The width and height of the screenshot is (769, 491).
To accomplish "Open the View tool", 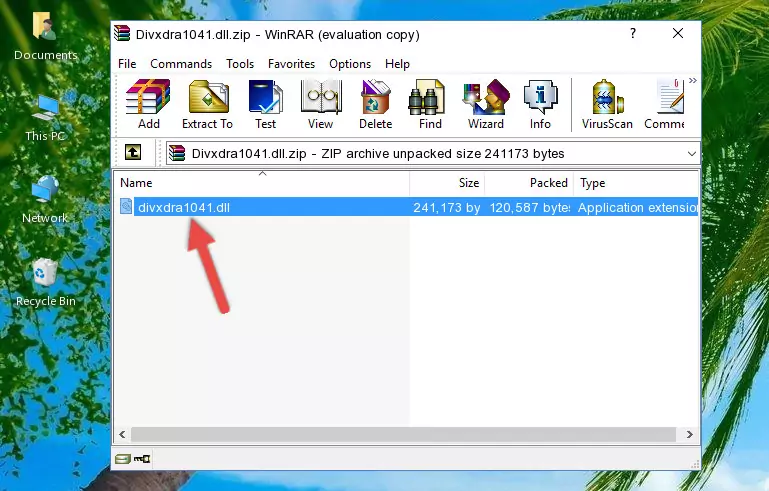I will 321,104.
